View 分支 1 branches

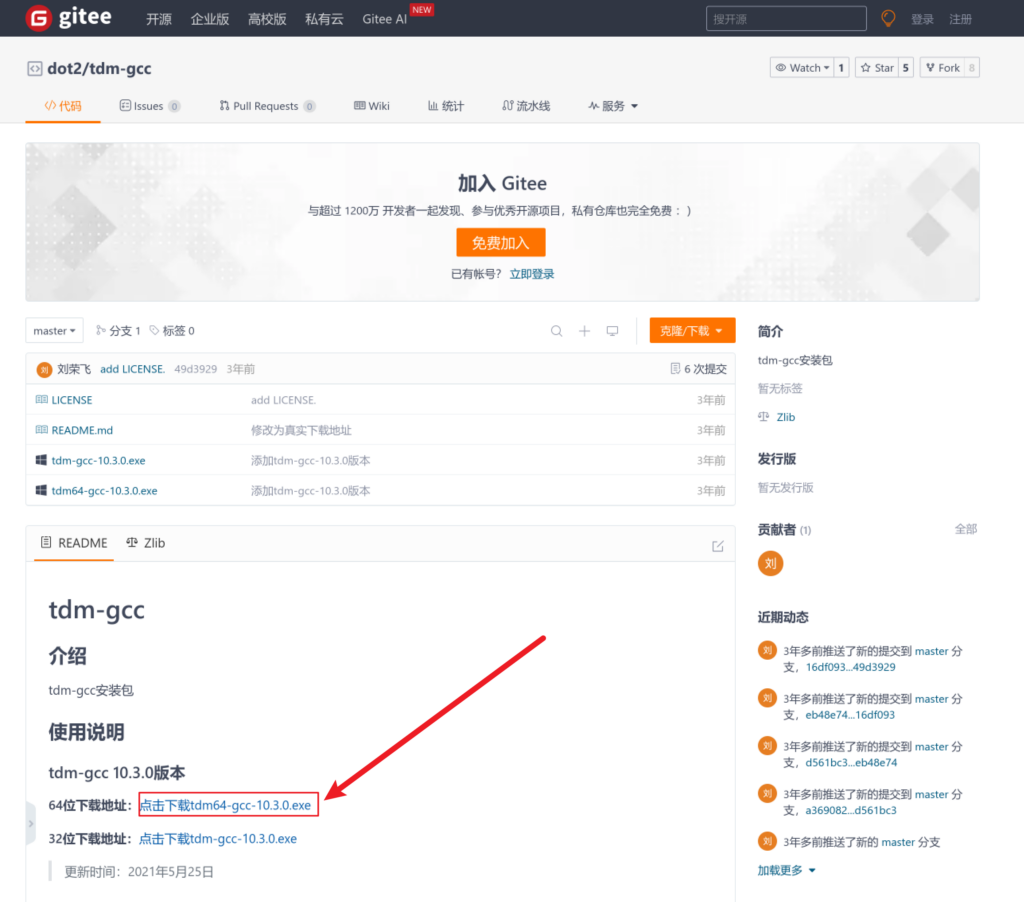coord(118,330)
